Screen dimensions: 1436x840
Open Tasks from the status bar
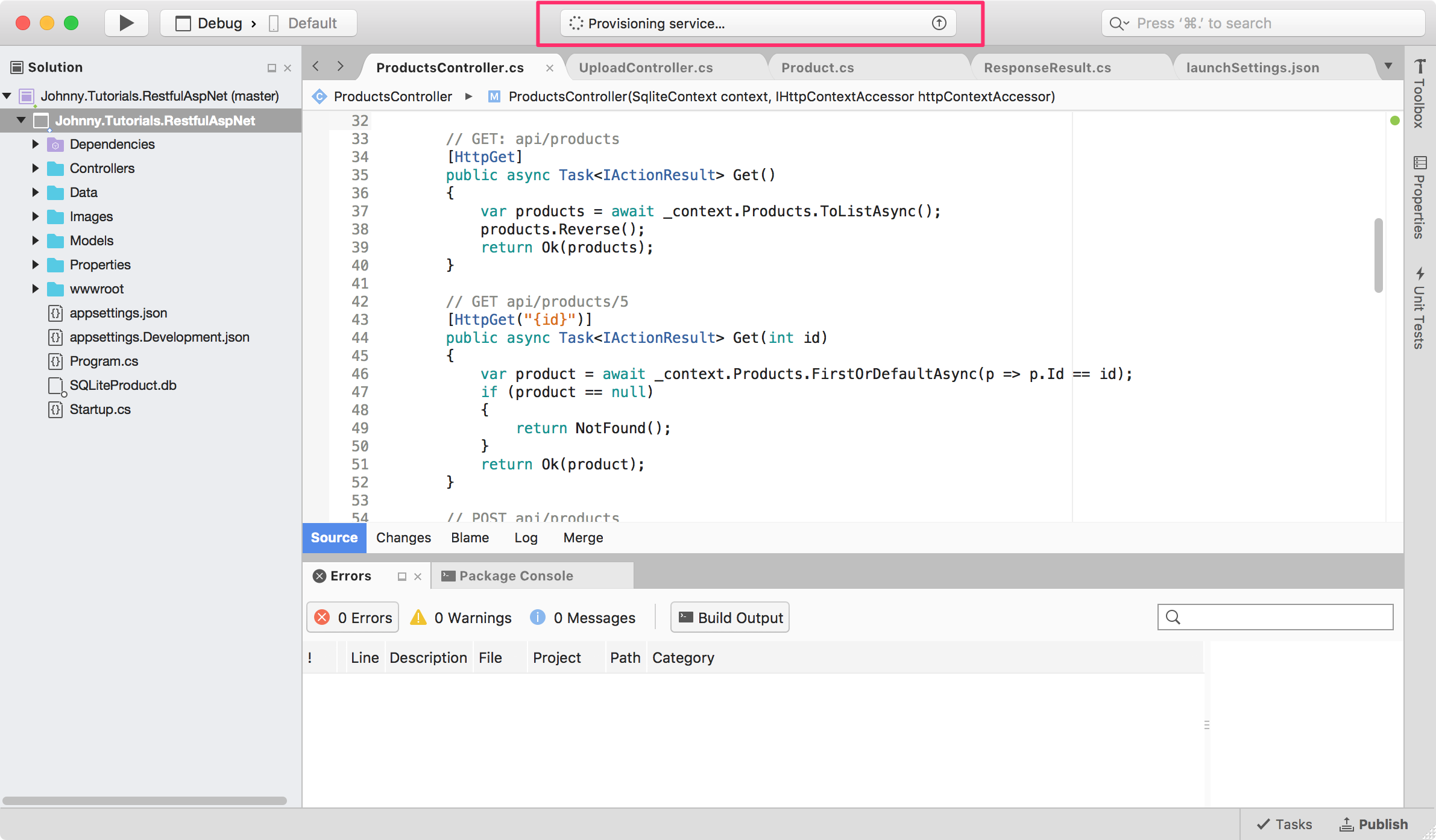click(1284, 824)
